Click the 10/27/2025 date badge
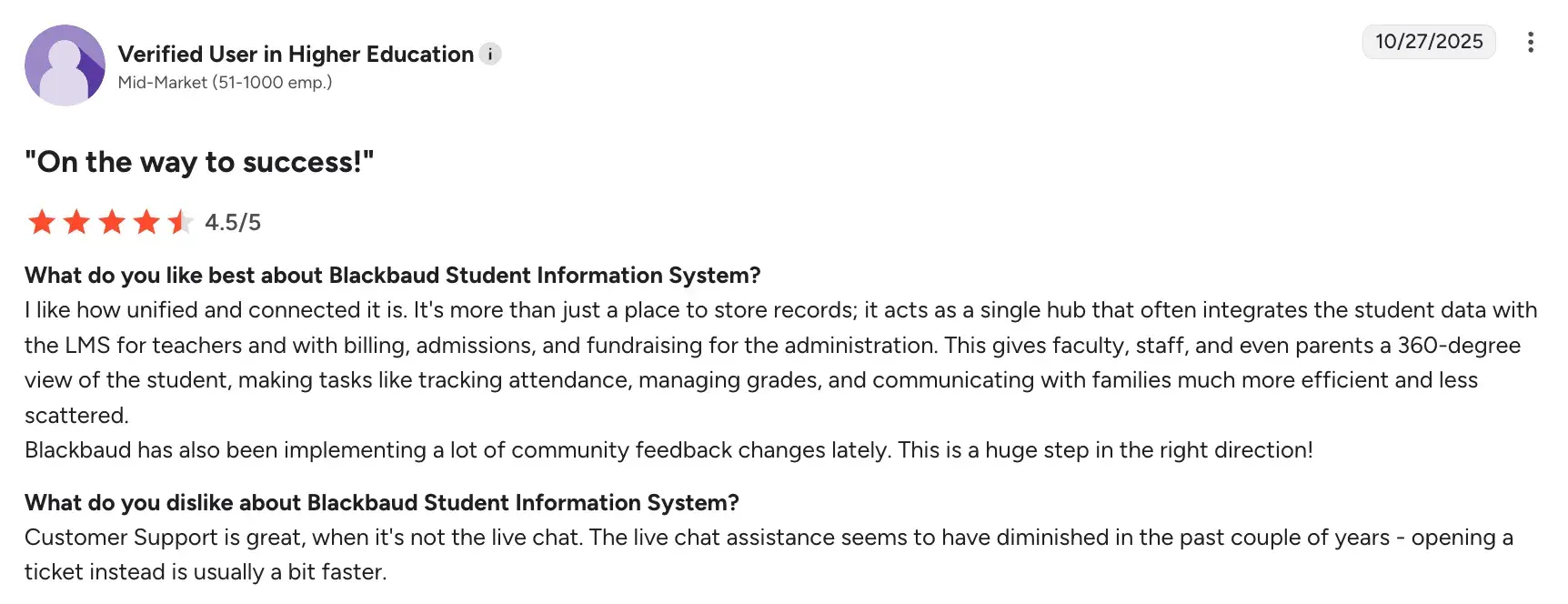Image resolution: width=1568 pixels, height=604 pixels. pos(1428,42)
